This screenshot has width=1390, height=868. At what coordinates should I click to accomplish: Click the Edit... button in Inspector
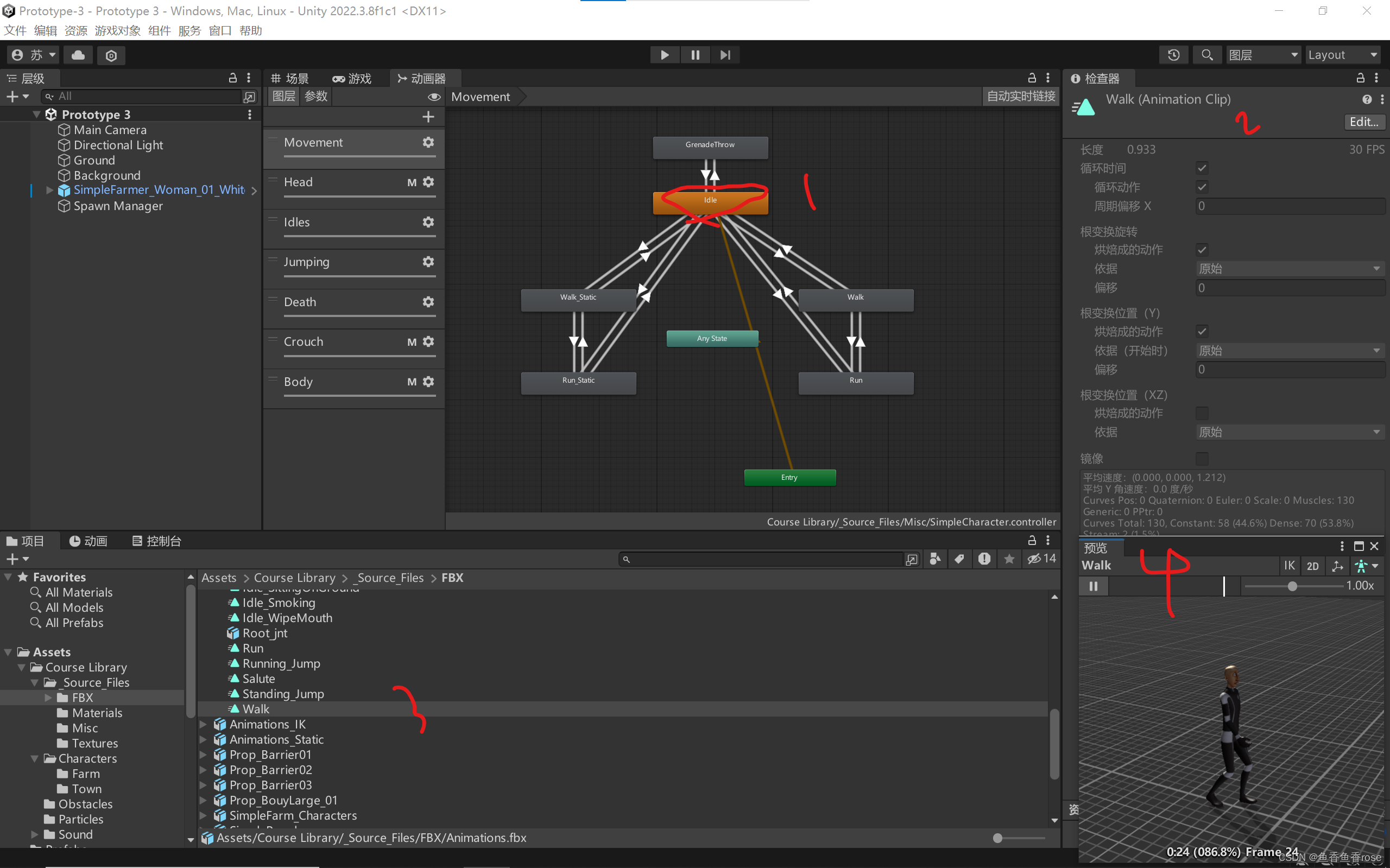pyautogui.click(x=1363, y=122)
